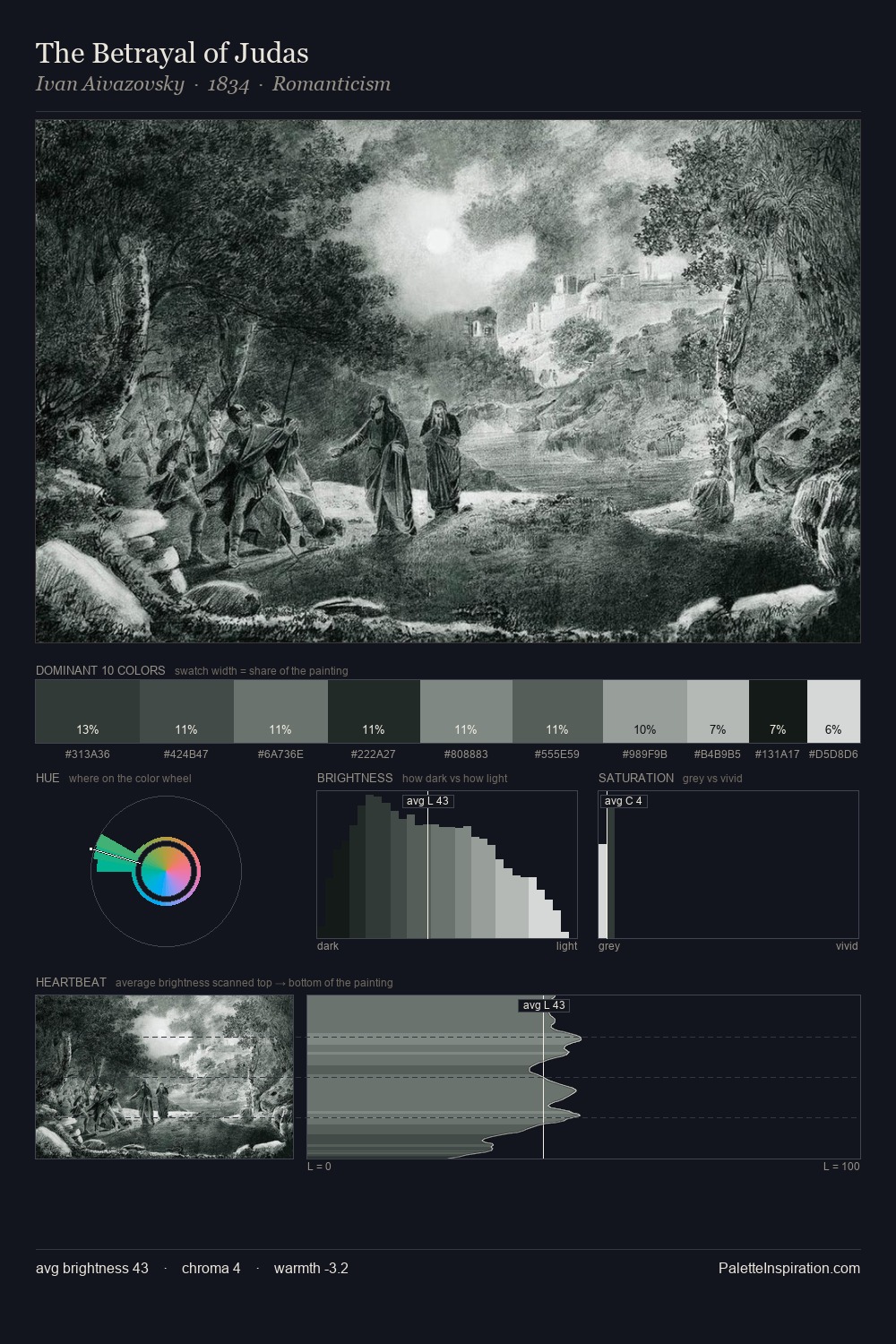Image resolution: width=896 pixels, height=1344 pixels.
Task: Click the saturation histogram chart
Action: [728, 865]
